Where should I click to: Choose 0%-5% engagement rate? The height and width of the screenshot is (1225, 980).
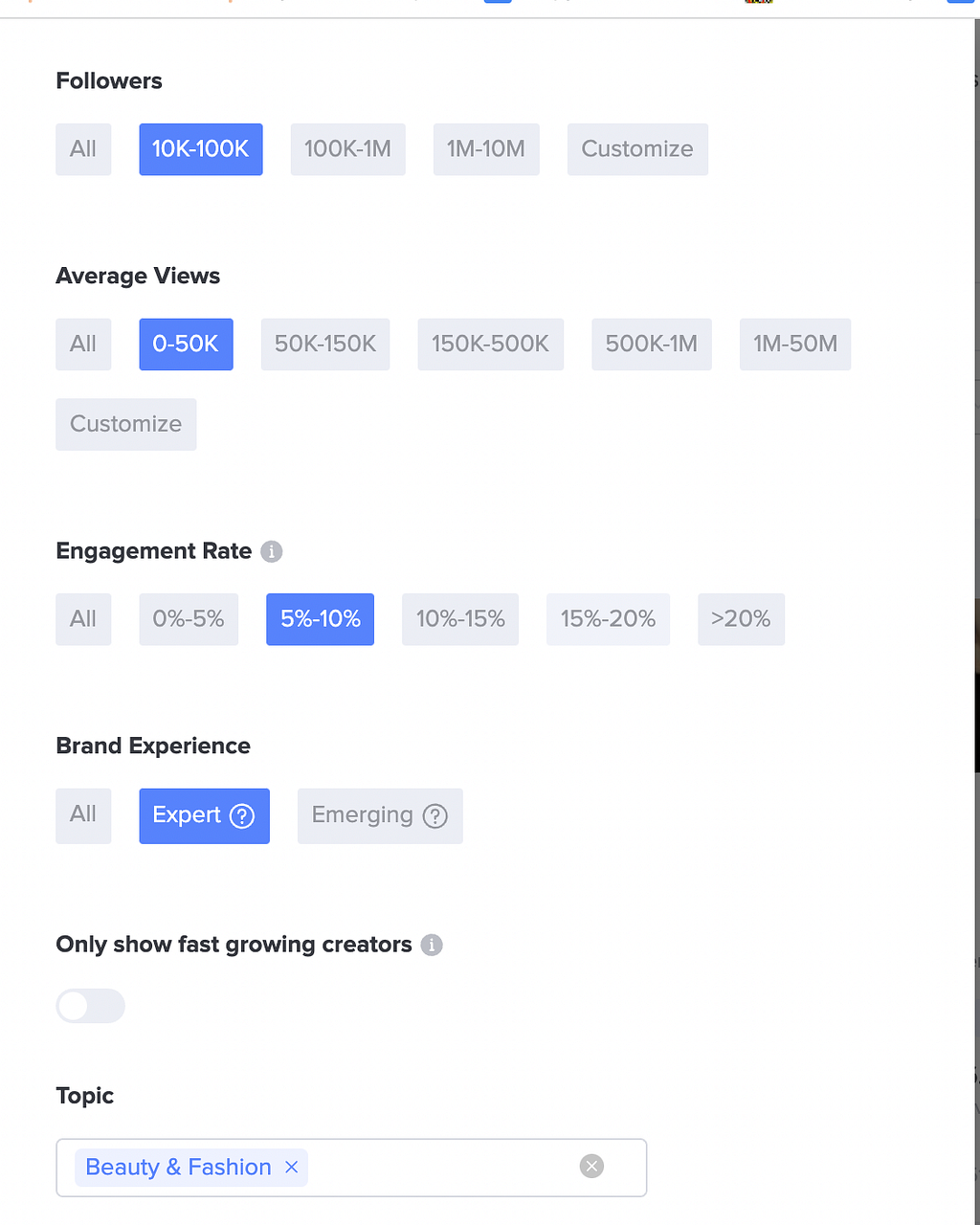tap(189, 619)
